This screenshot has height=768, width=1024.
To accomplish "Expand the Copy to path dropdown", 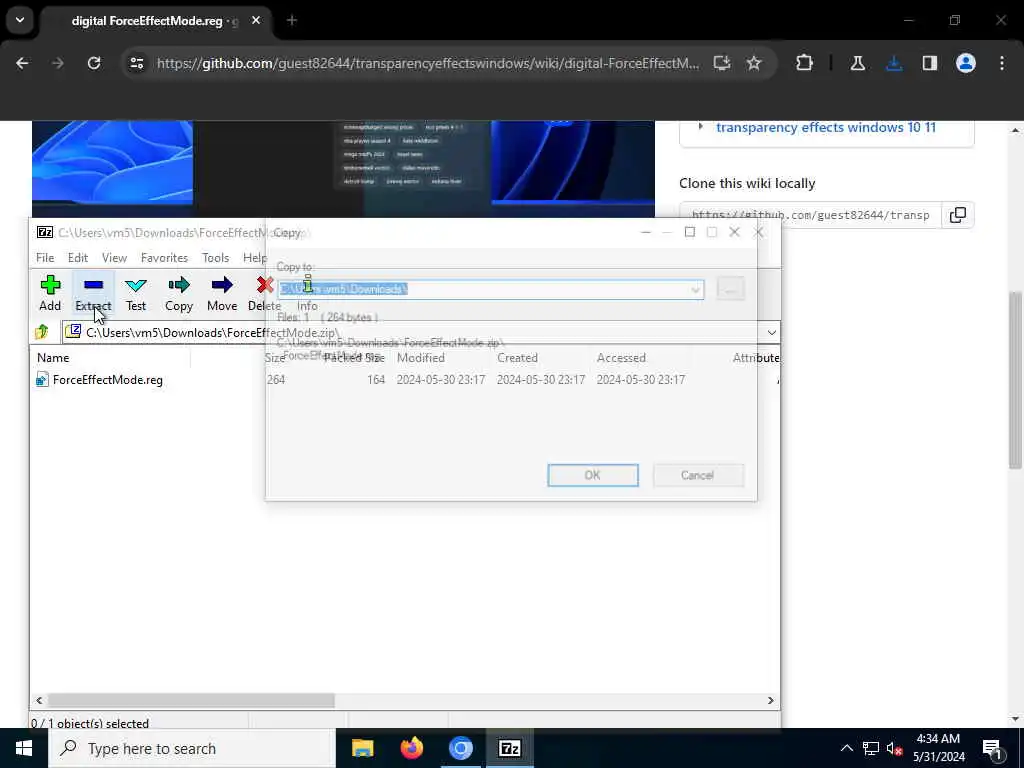I will pyautogui.click(x=696, y=289).
